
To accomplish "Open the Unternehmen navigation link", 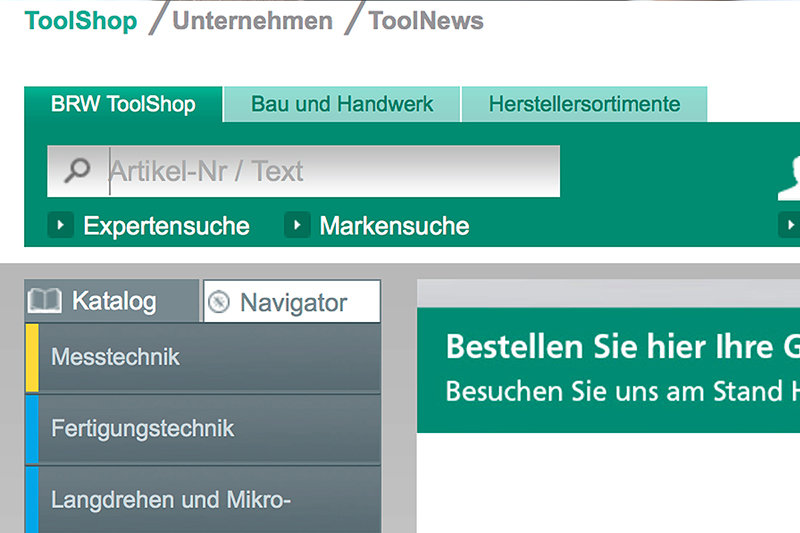I will (253, 21).
